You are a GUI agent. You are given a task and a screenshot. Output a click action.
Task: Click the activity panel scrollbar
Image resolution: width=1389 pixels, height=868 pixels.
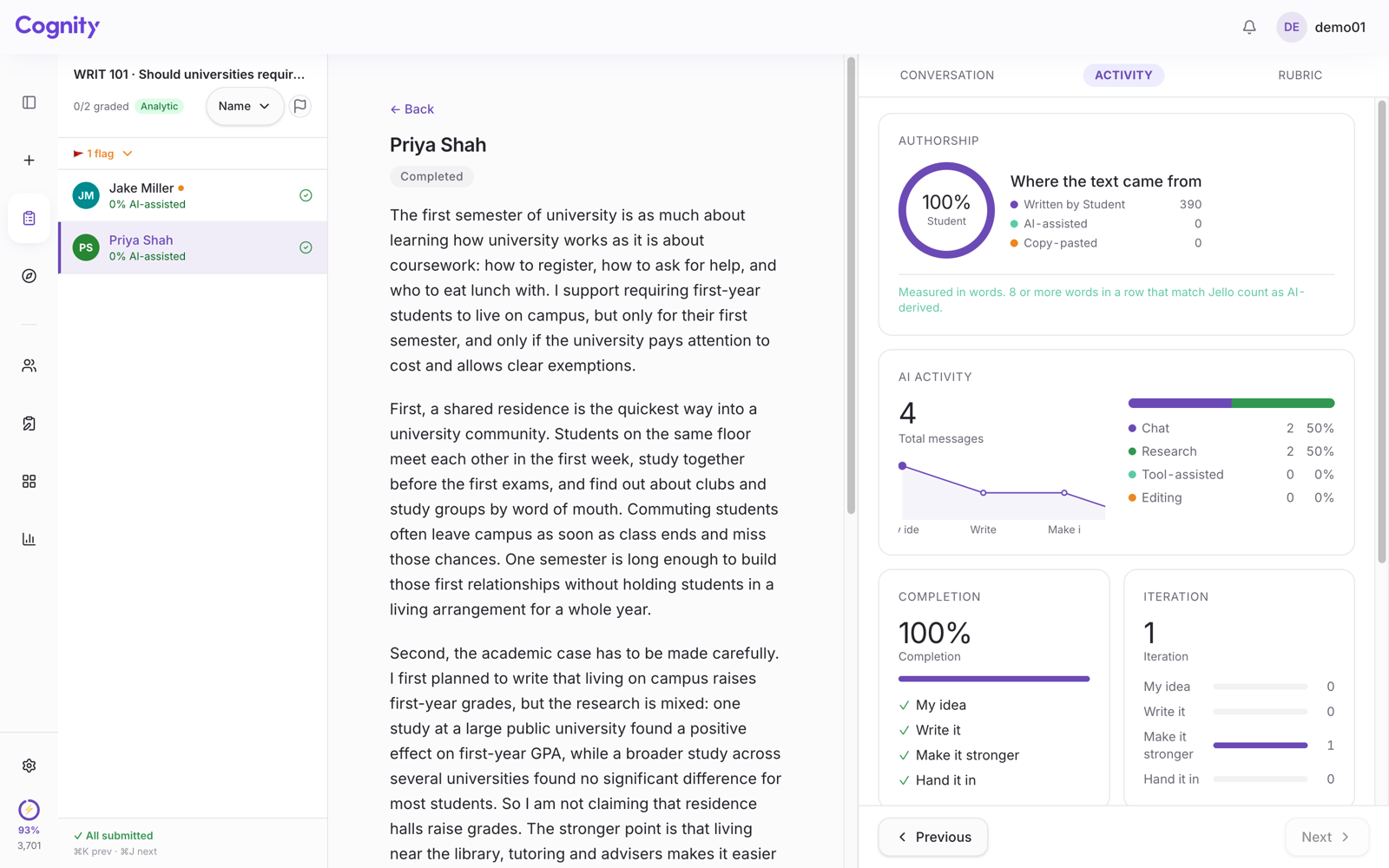1382,332
